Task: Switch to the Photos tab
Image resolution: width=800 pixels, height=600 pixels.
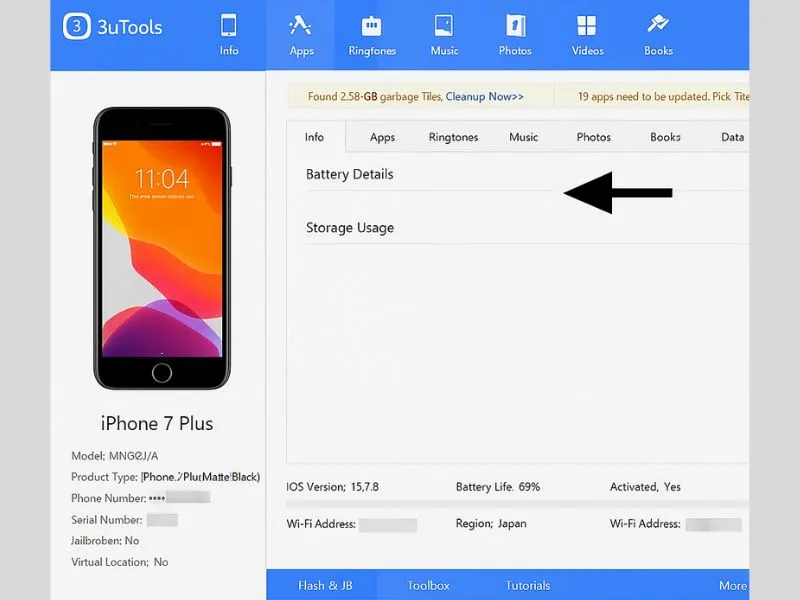Action: coord(593,137)
